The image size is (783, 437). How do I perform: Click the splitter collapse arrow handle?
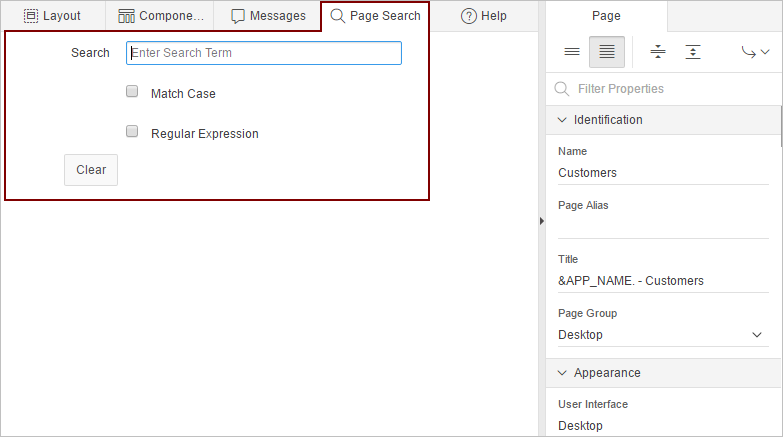click(541, 220)
